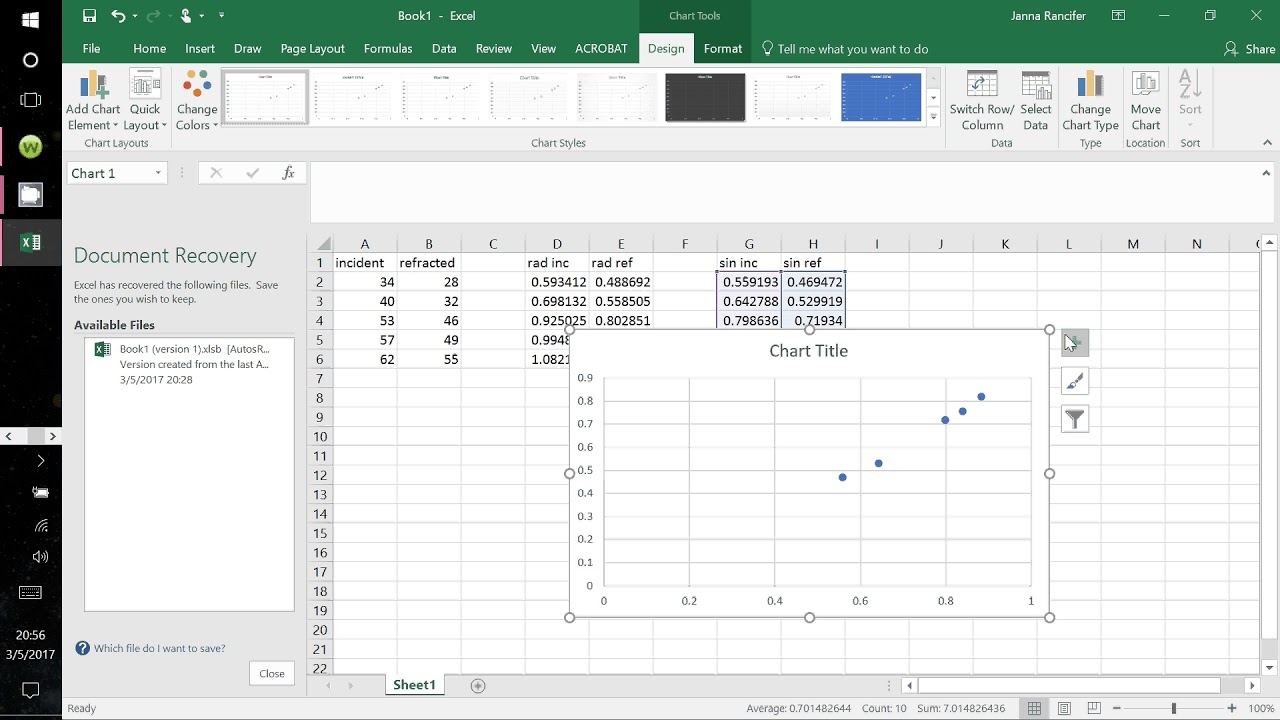Open the Add Chart Element menu
The width and height of the screenshot is (1280, 720).
click(93, 101)
